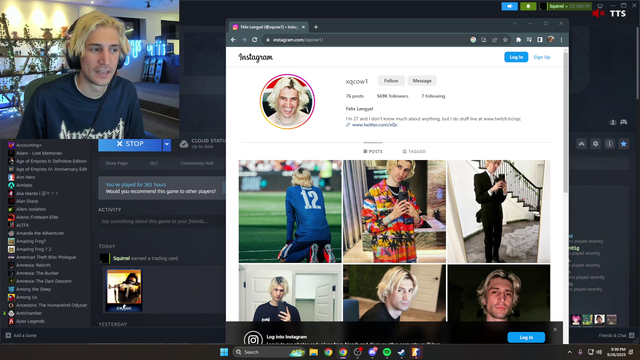
Task: Open Chrome side panel icon
Action: point(540,40)
